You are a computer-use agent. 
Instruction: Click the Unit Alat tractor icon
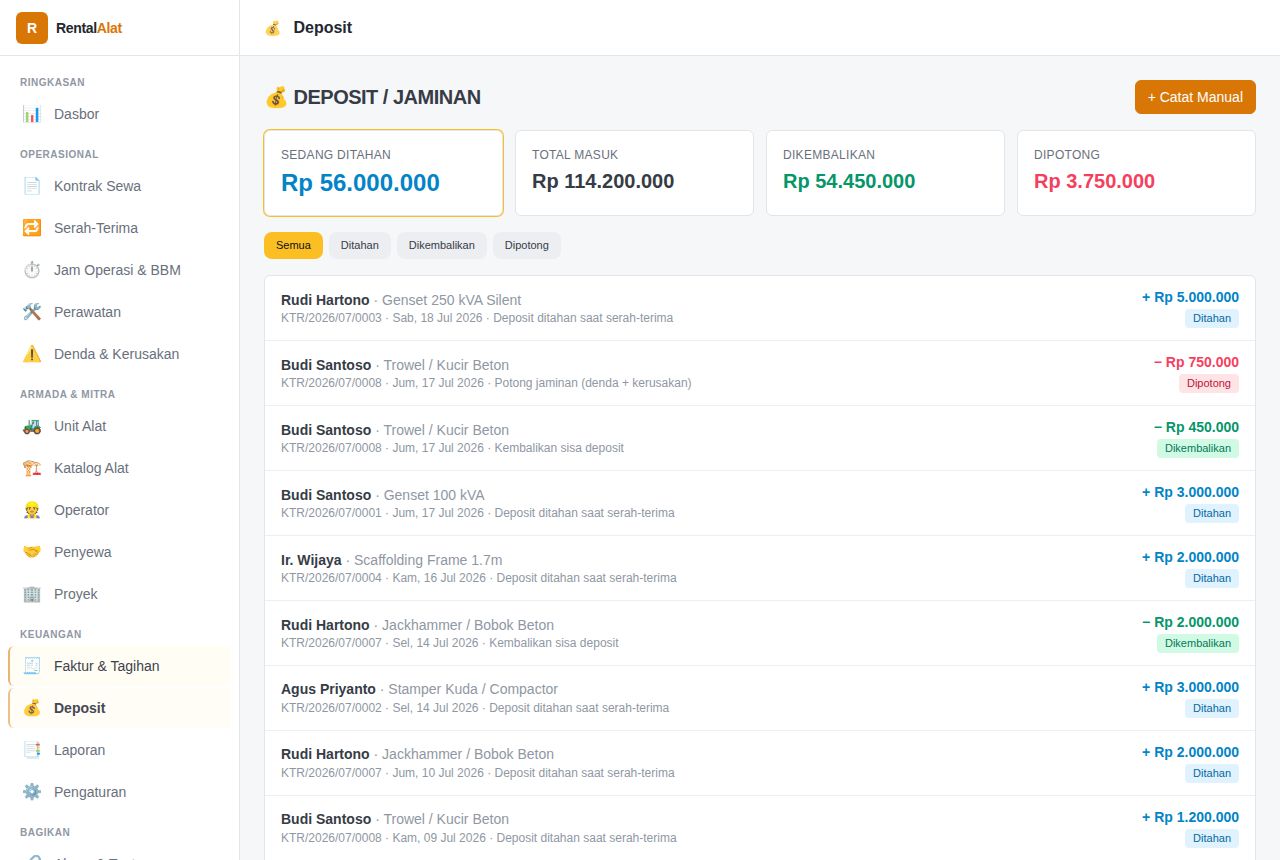[x=32, y=426]
